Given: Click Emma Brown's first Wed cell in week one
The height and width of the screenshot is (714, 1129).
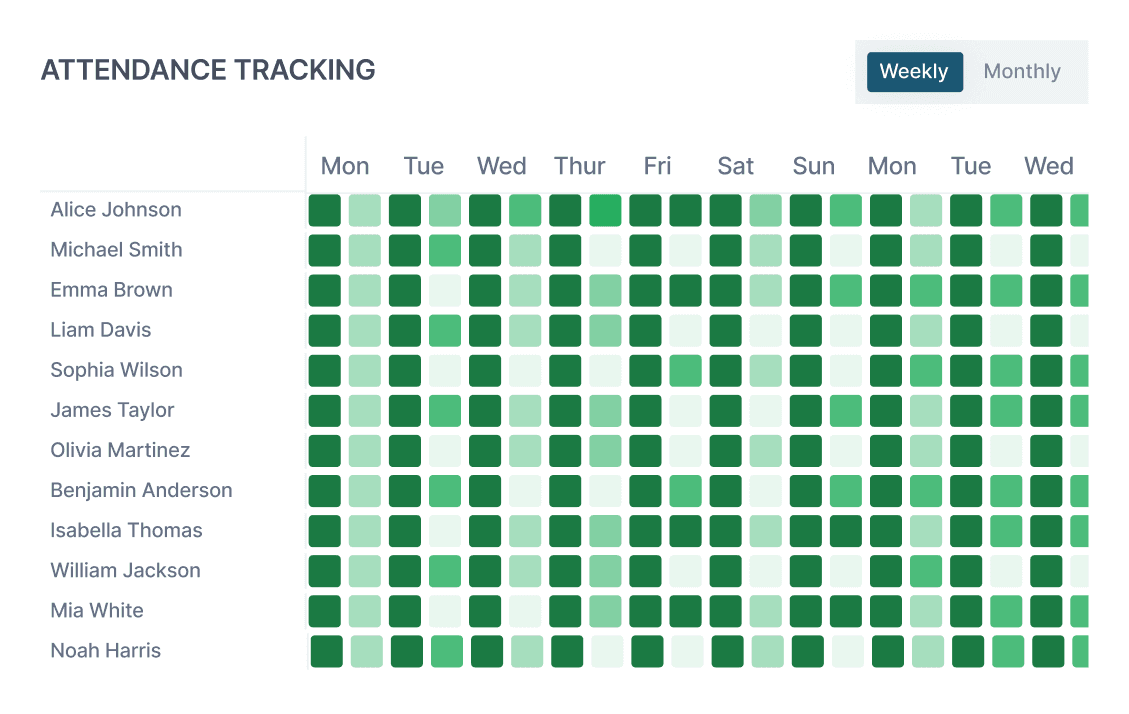Looking at the screenshot, I should (485, 291).
